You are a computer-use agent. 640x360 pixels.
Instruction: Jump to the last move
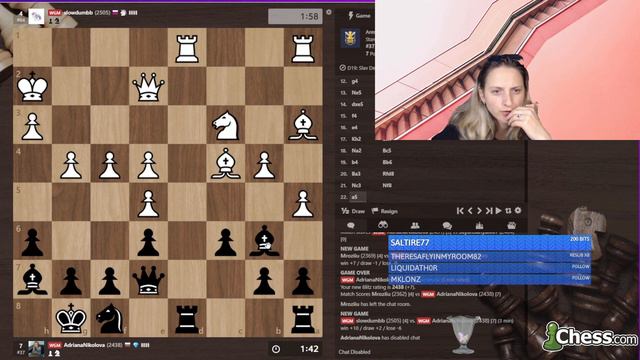coord(489,211)
